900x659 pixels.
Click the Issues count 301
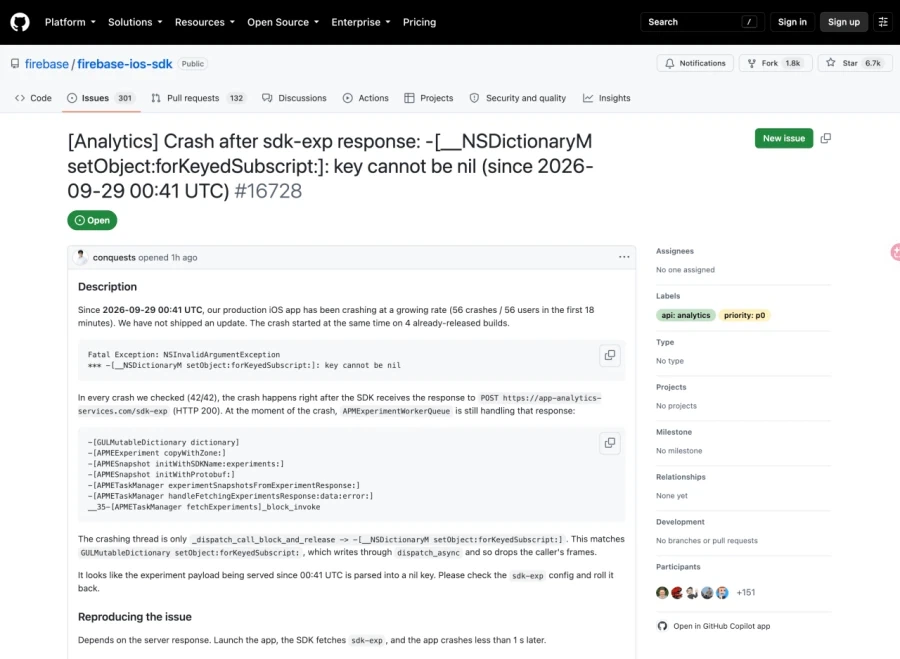click(x=125, y=98)
